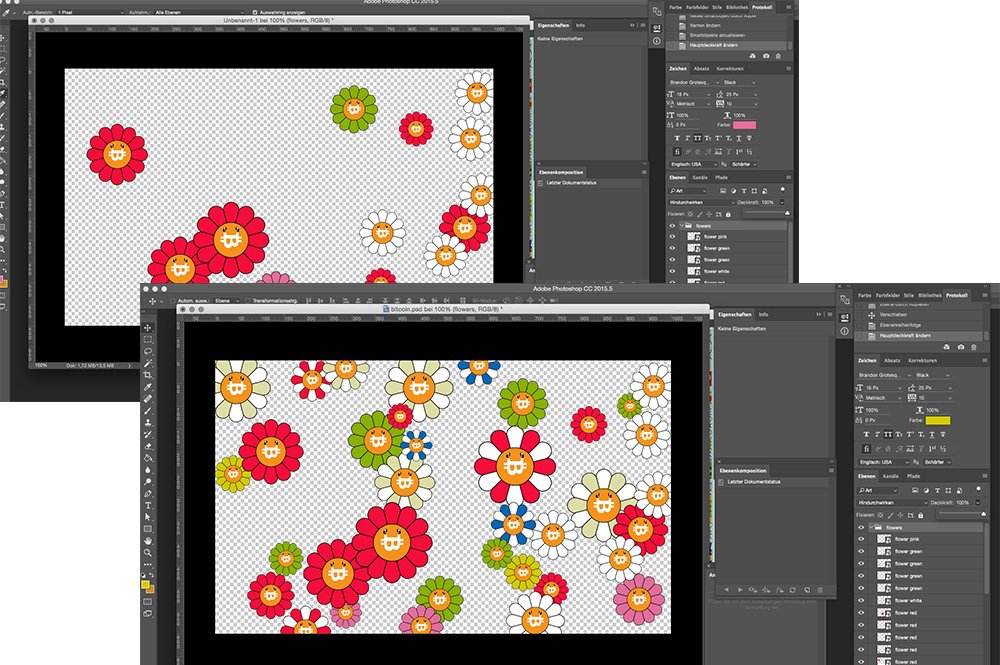Click the bitcoin.psd document title bar
The image size is (1000, 665).
(444, 309)
